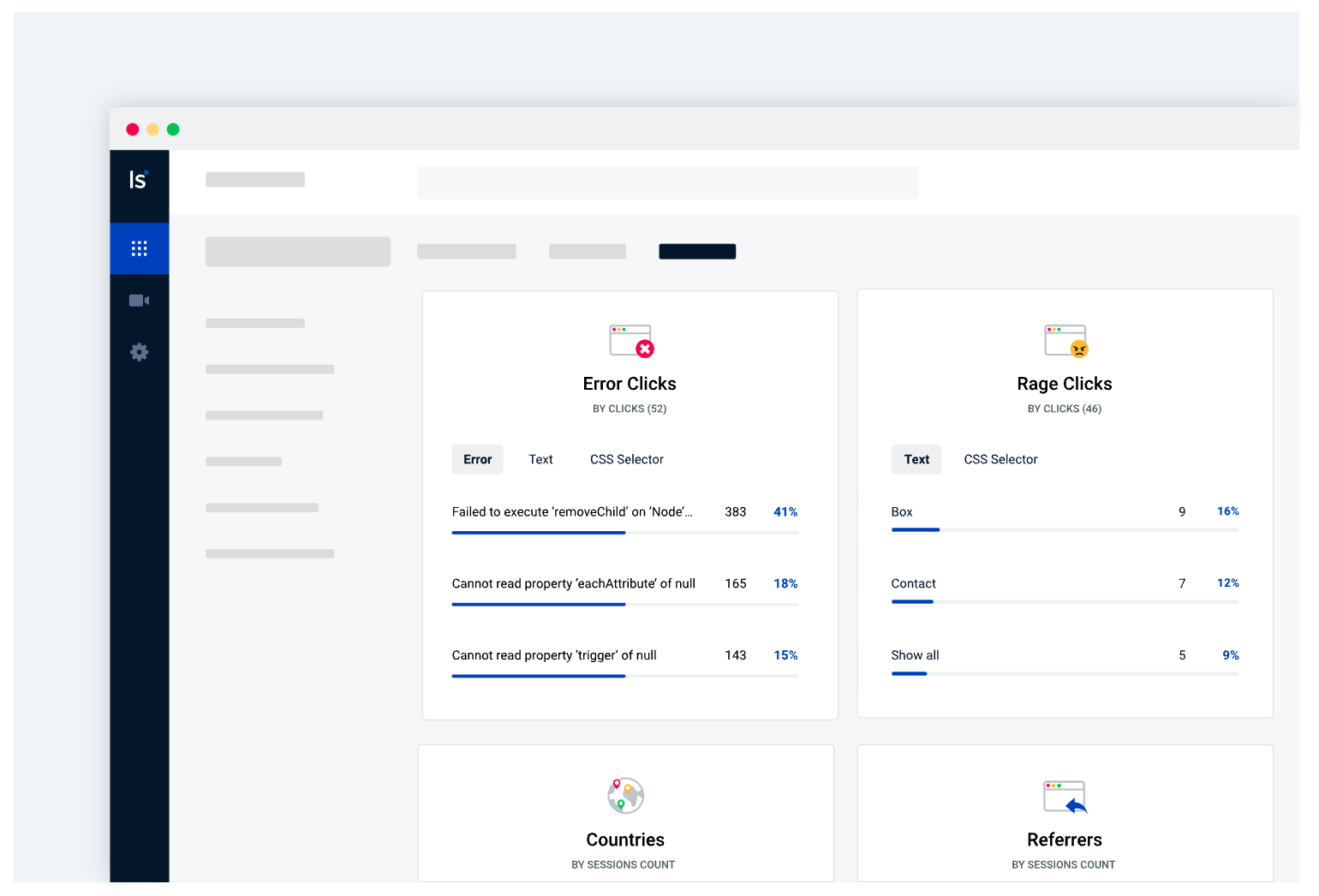The width and height of the screenshot is (1319, 896).
Task: Select CSS Selector tab in Rage Clicks card
Action: [x=1000, y=459]
